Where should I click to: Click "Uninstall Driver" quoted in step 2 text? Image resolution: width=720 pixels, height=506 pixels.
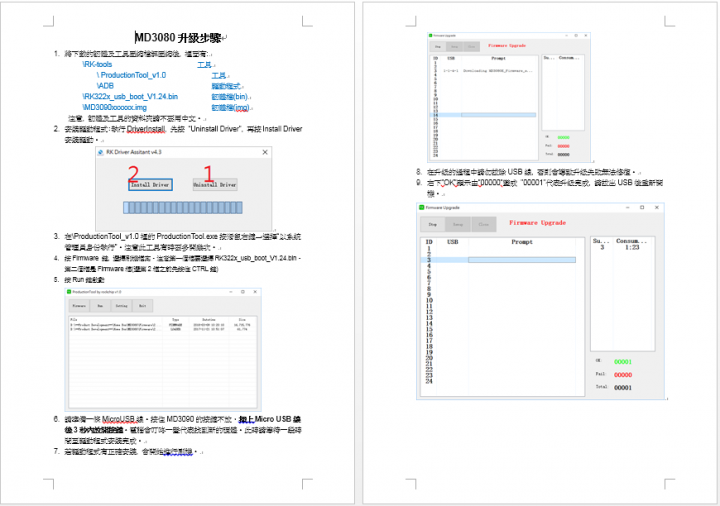[x=215, y=129]
